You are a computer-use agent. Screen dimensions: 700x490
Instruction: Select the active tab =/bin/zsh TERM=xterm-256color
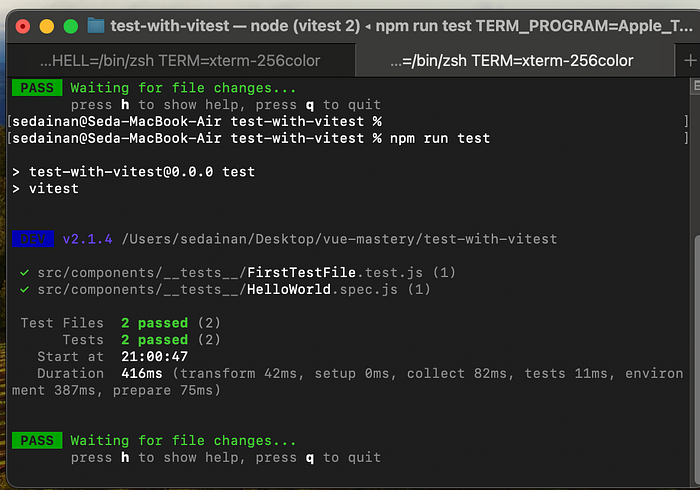point(514,61)
